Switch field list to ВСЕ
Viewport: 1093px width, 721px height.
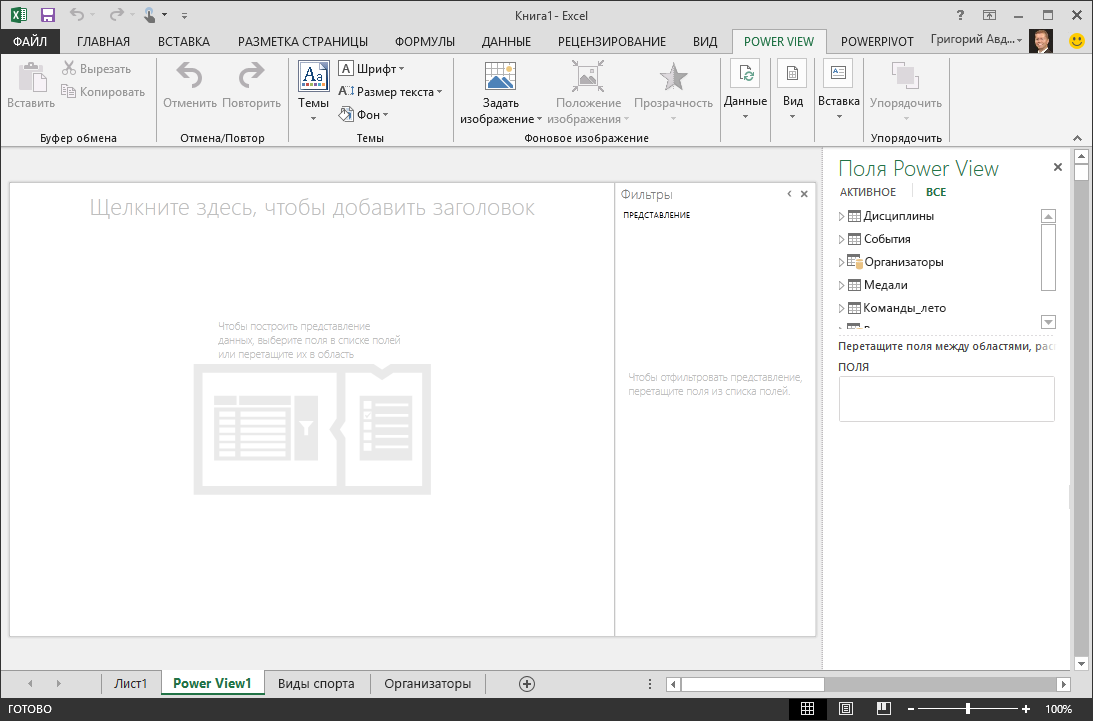pyautogui.click(x=935, y=192)
